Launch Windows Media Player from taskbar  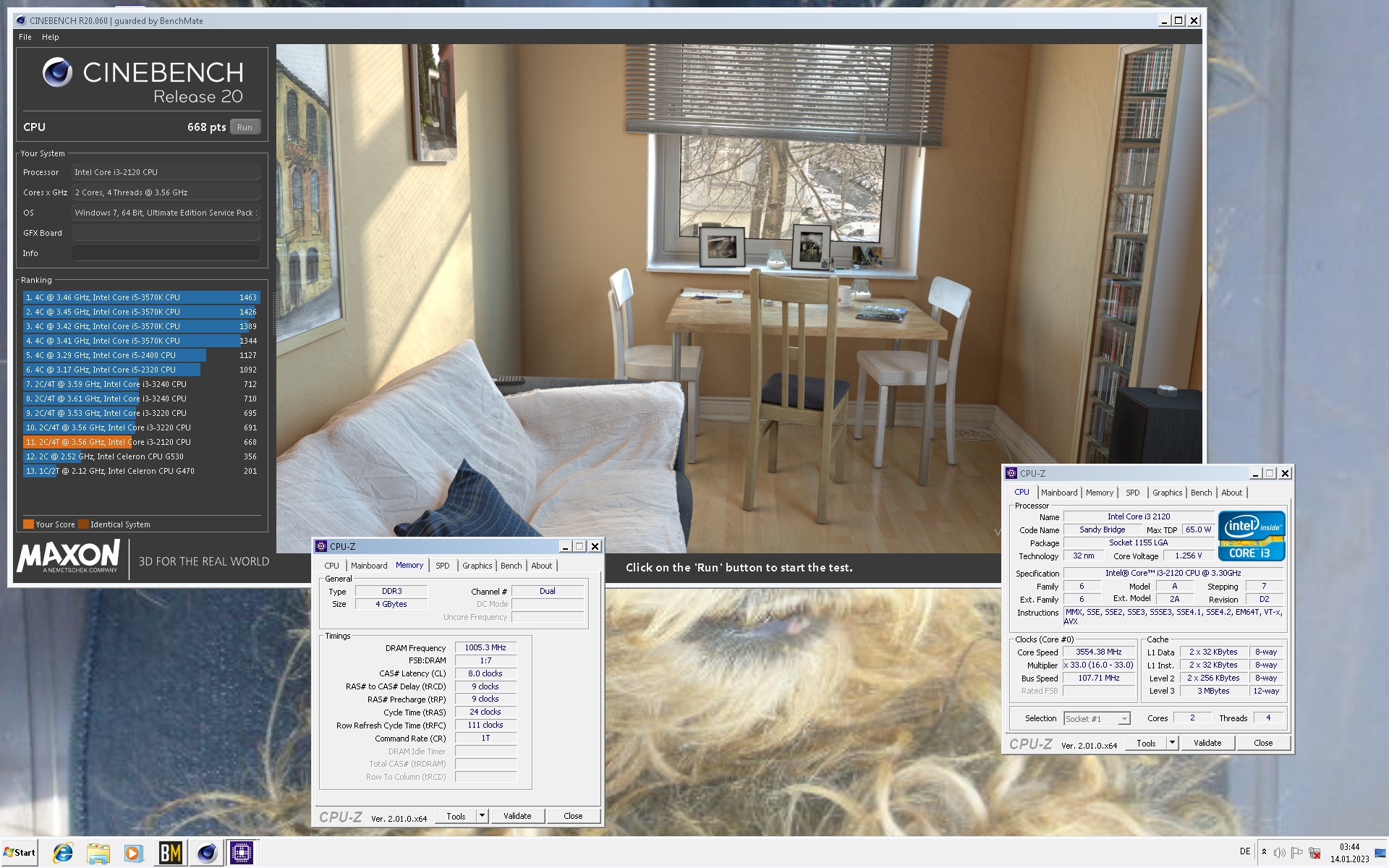[x=133, y=853]
